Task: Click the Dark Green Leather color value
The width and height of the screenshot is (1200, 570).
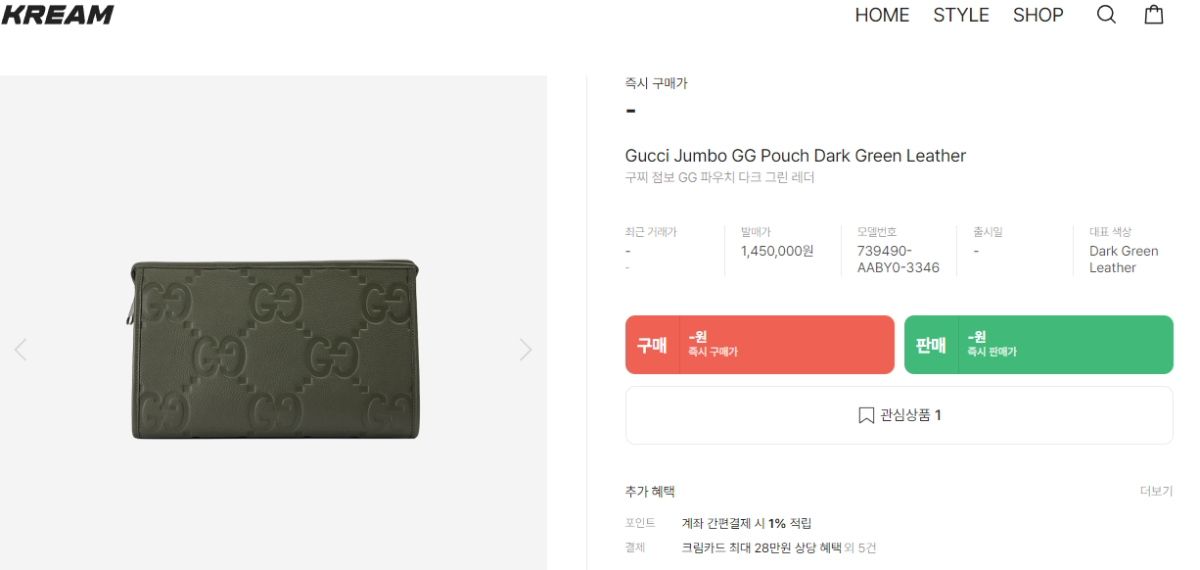Action: (x=1123, y=259)
